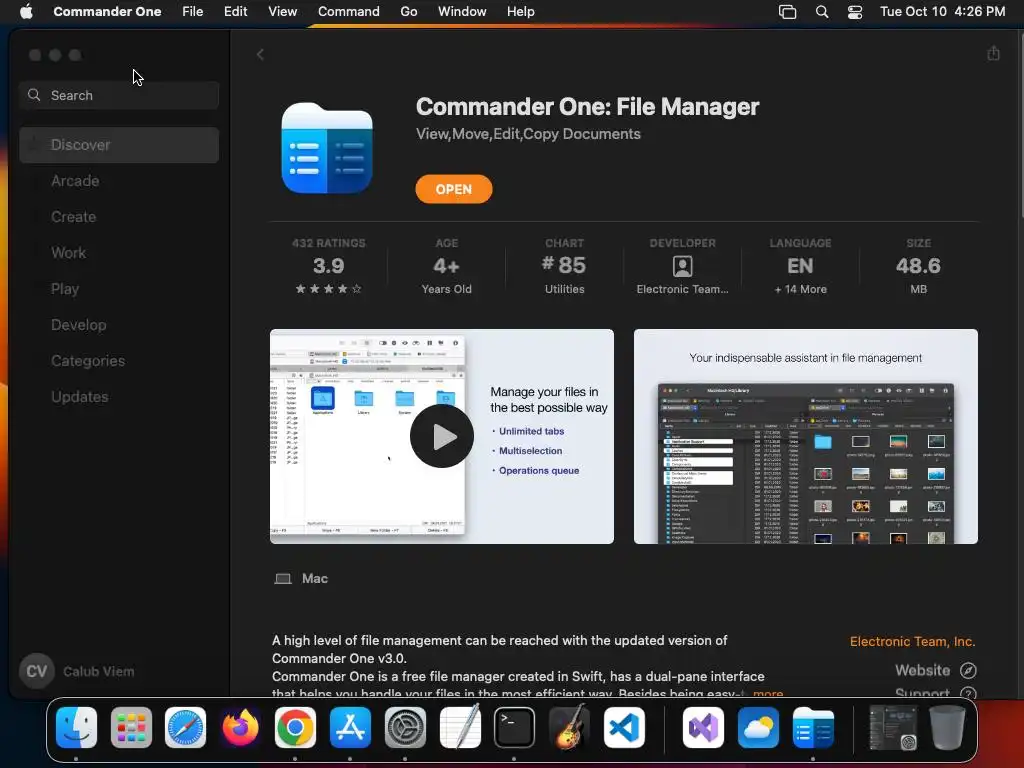Select Arcade in the sidebar

(119, 181)
